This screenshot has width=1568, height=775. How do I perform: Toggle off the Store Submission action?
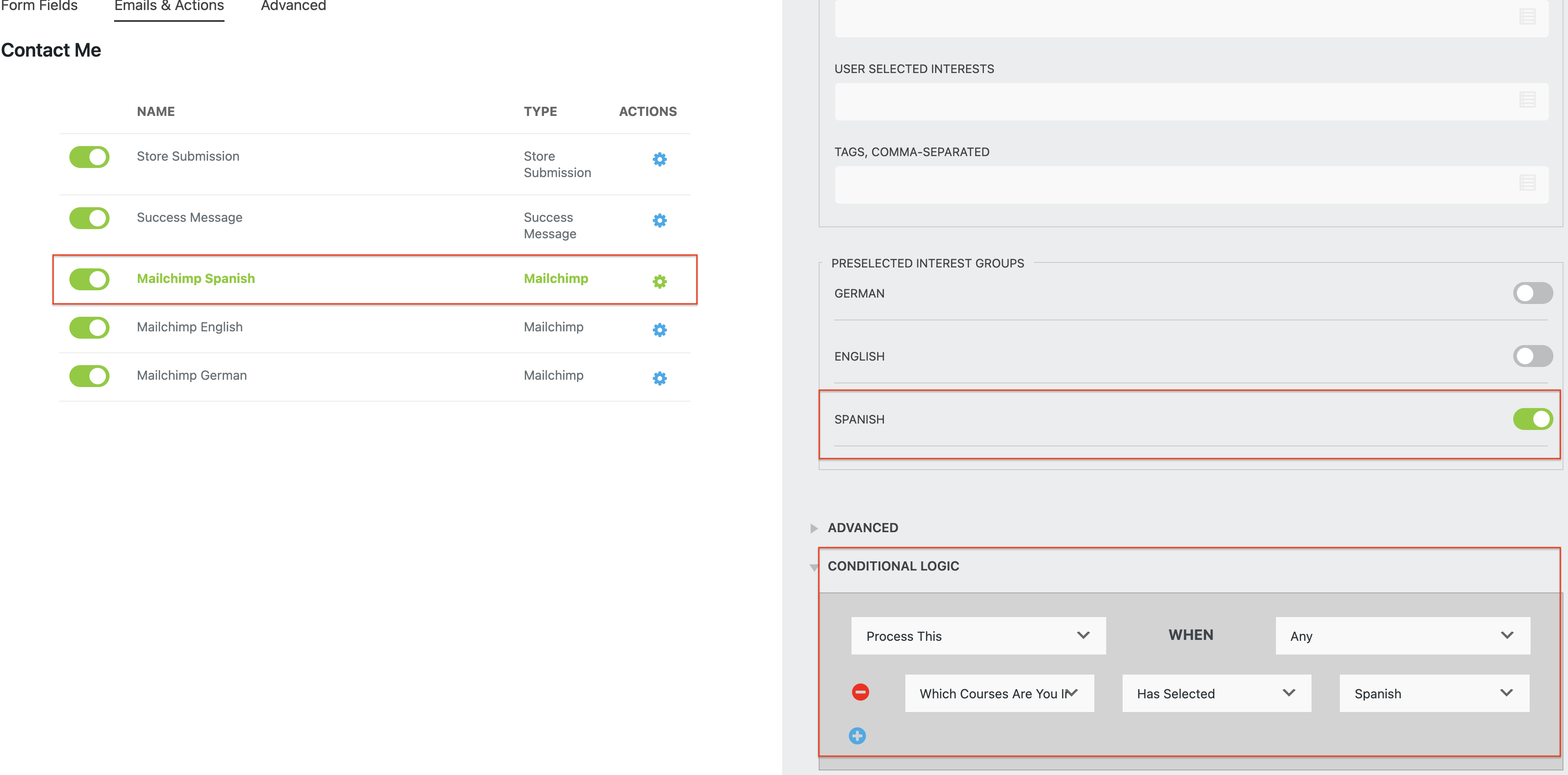[89, 157]
